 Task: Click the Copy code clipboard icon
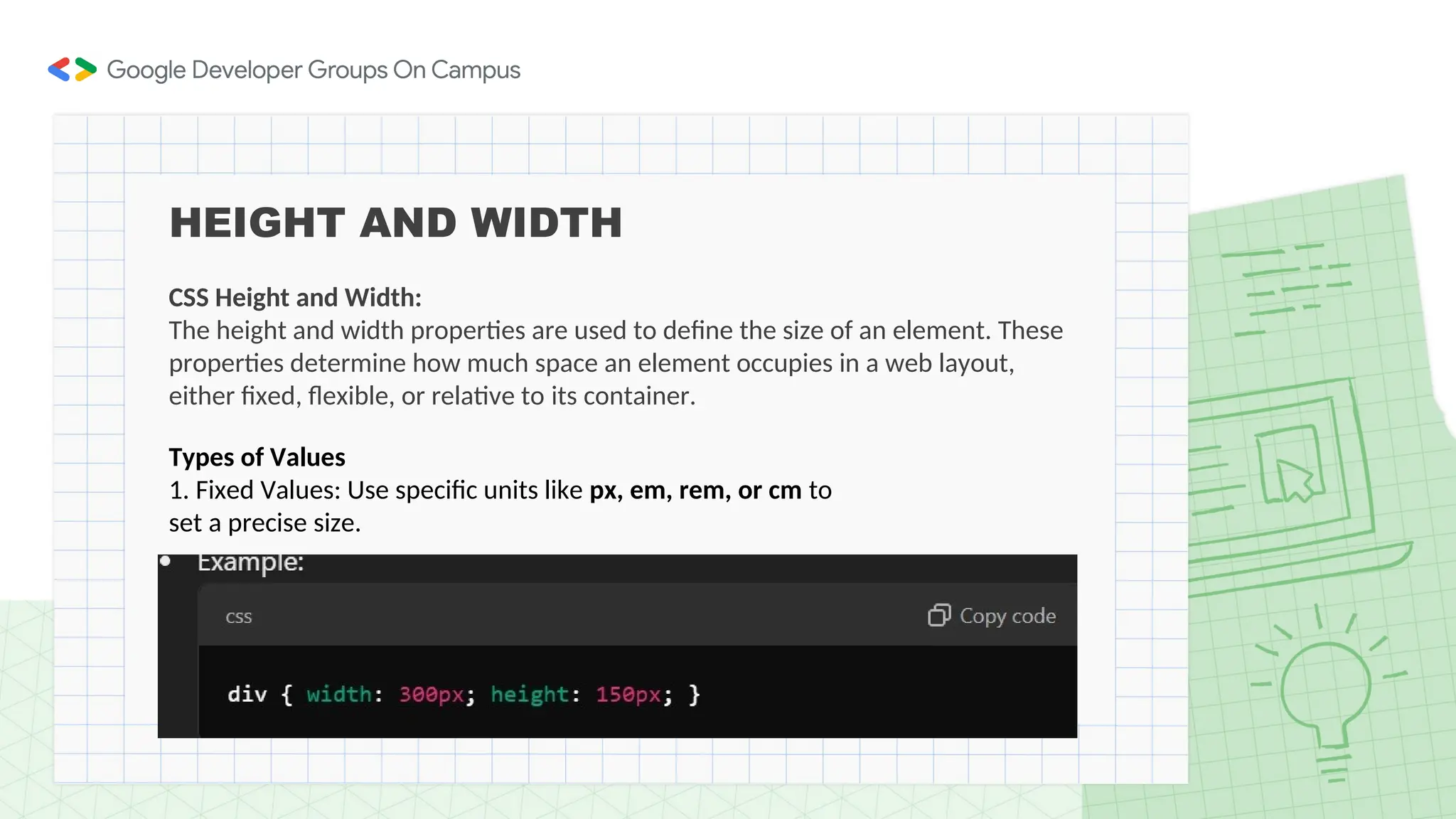pos(938,615)
